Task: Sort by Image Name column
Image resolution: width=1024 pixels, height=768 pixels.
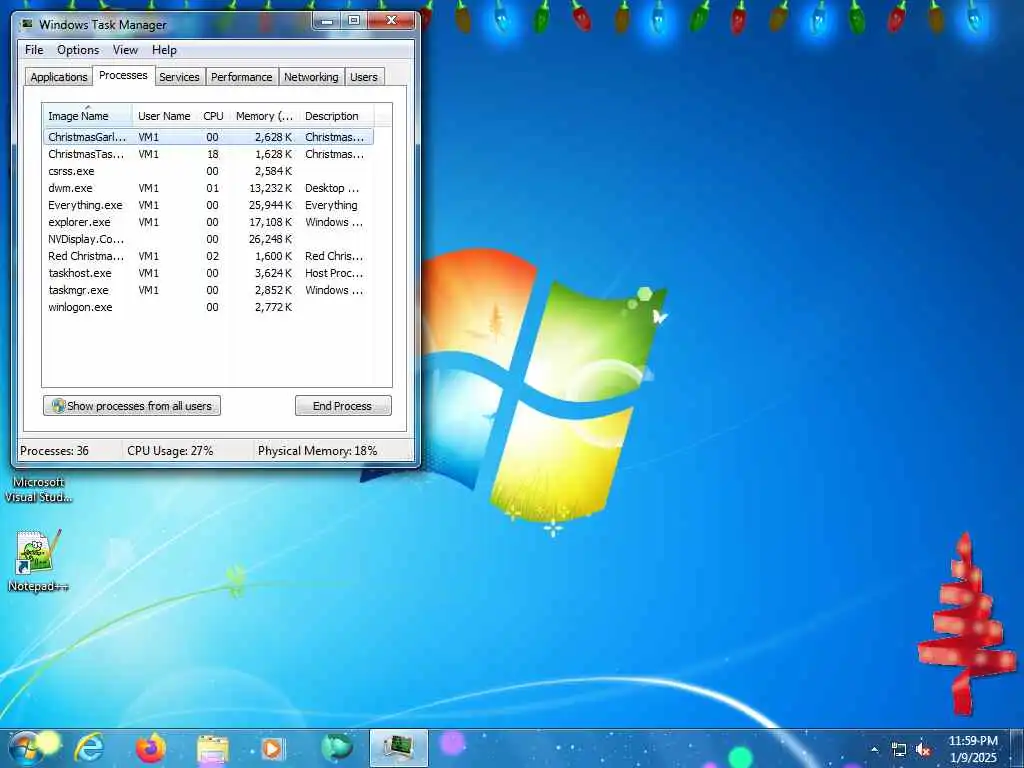Action: [87, 116]
